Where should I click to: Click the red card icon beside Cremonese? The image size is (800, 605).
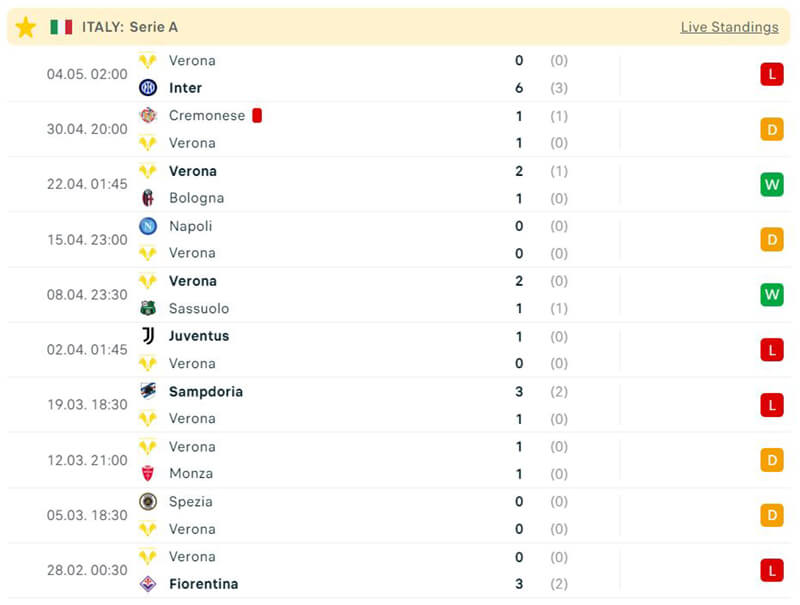coord(257,116)
